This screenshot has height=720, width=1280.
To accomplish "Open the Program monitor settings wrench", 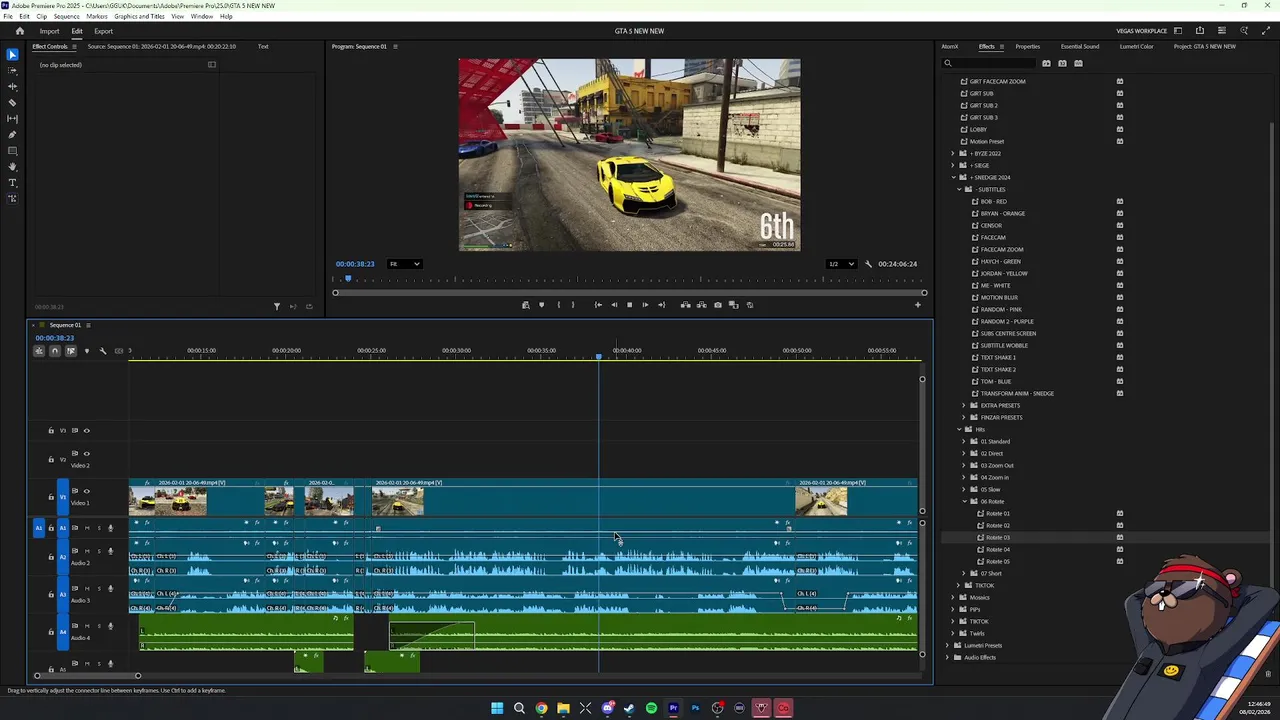I will 868,264.
